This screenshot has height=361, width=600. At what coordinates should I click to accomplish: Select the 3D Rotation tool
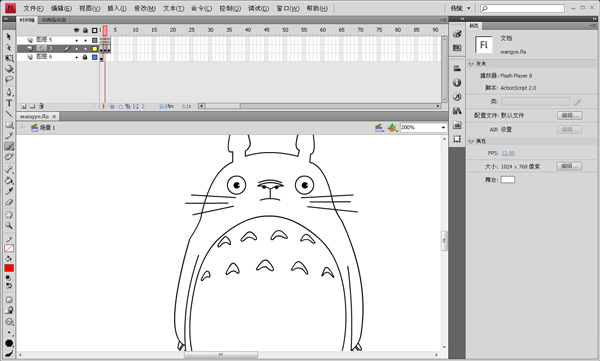pos(9,69)
